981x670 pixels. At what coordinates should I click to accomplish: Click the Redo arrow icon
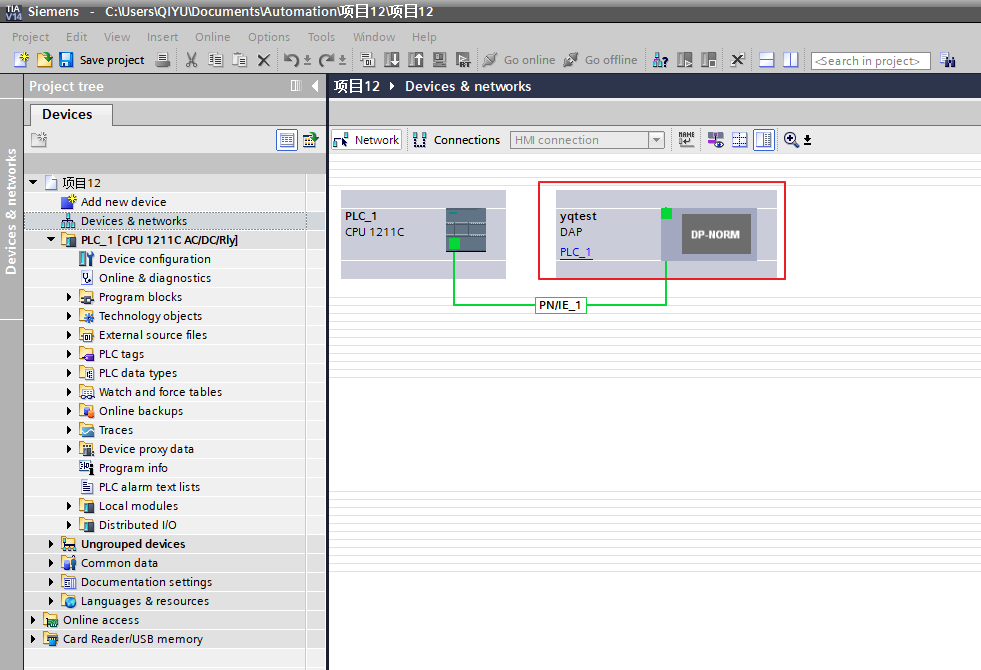pos(326,60)
